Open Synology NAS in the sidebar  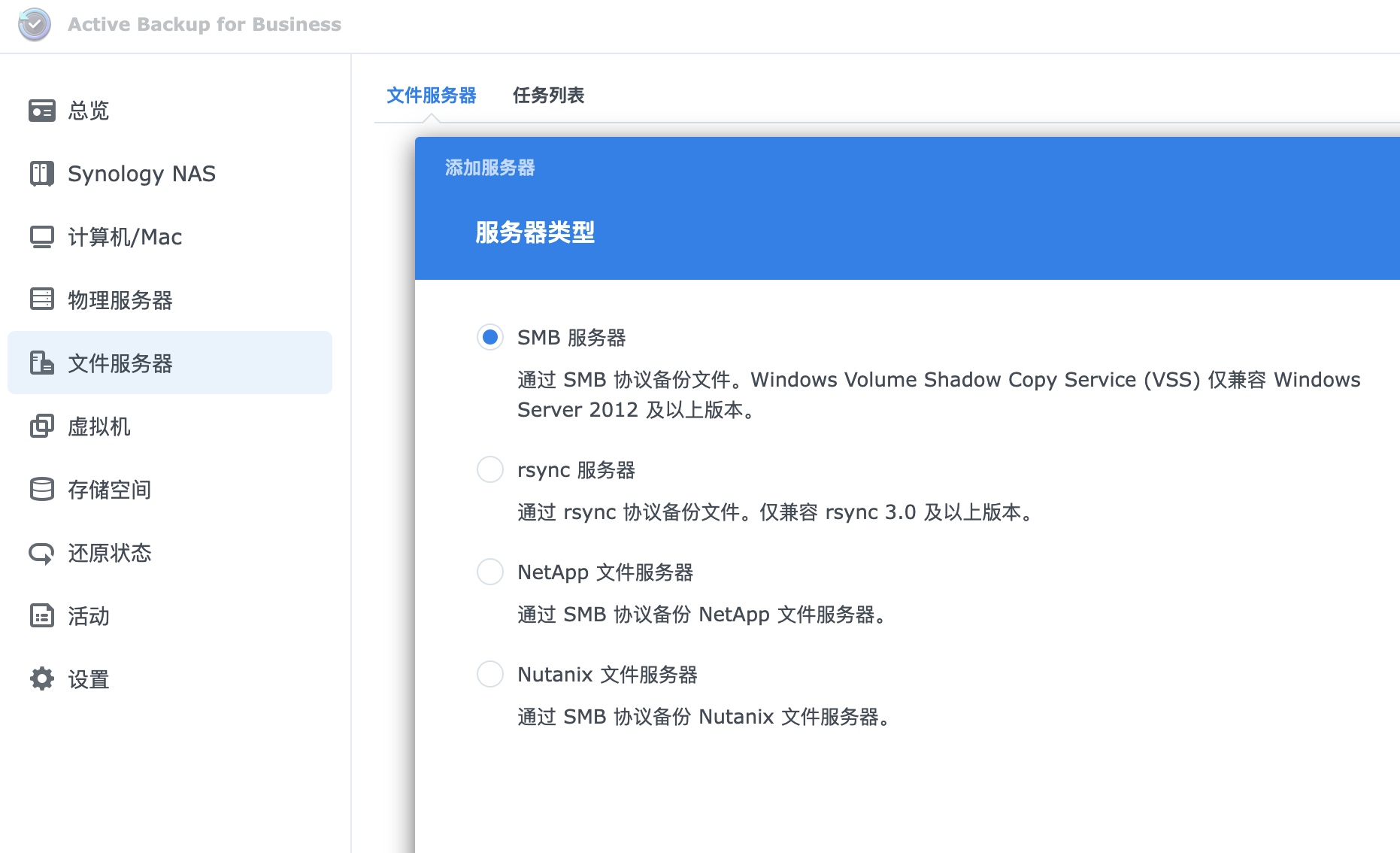pos(170,174)
